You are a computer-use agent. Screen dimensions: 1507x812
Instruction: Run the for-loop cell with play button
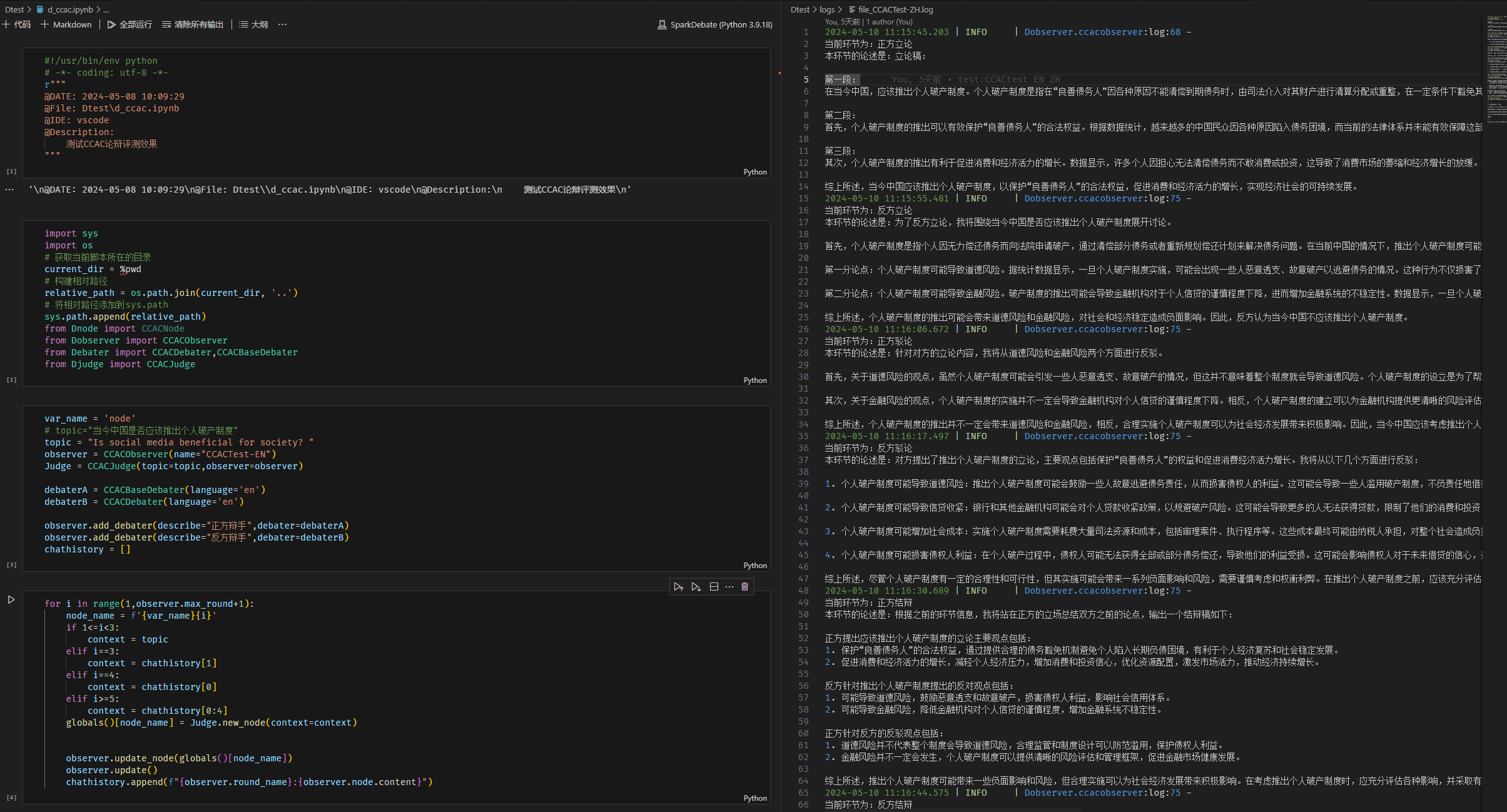pos(11,600)
